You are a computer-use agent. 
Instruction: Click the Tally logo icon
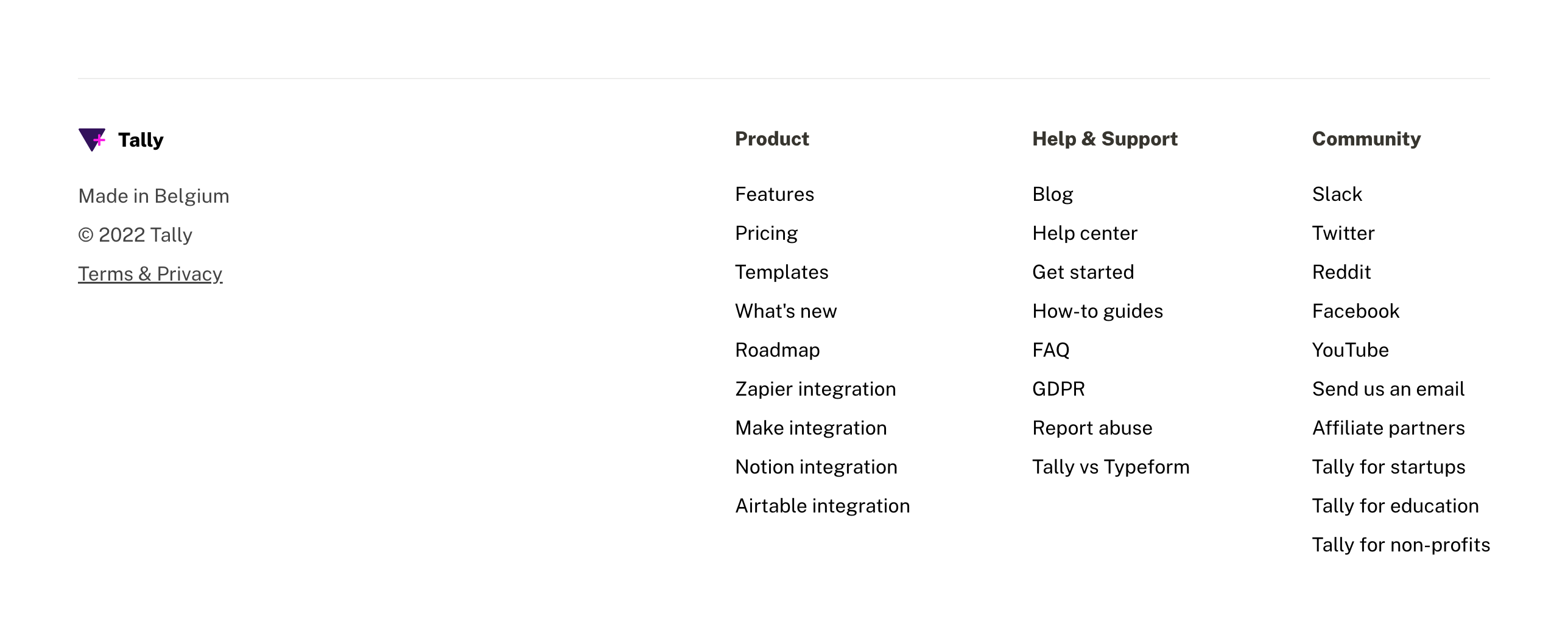pos(92,140)
